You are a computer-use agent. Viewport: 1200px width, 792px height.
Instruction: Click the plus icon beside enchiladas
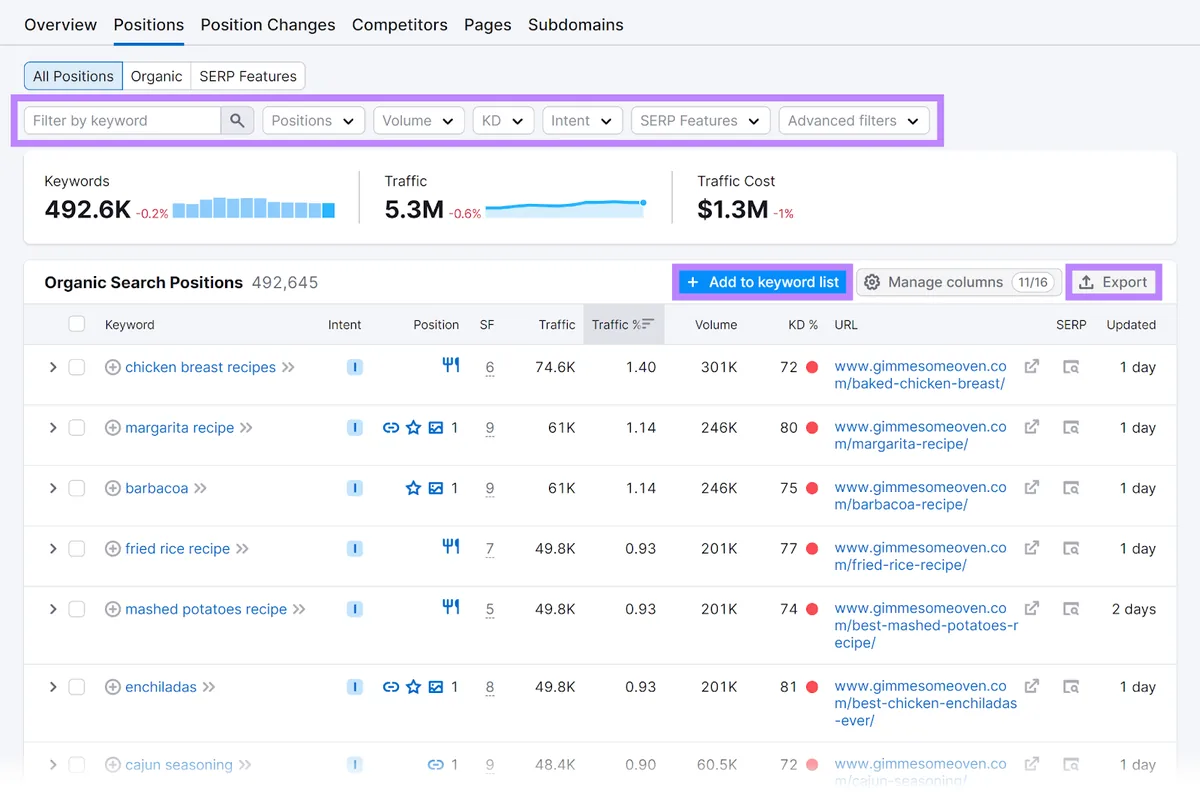coord(113,687)
